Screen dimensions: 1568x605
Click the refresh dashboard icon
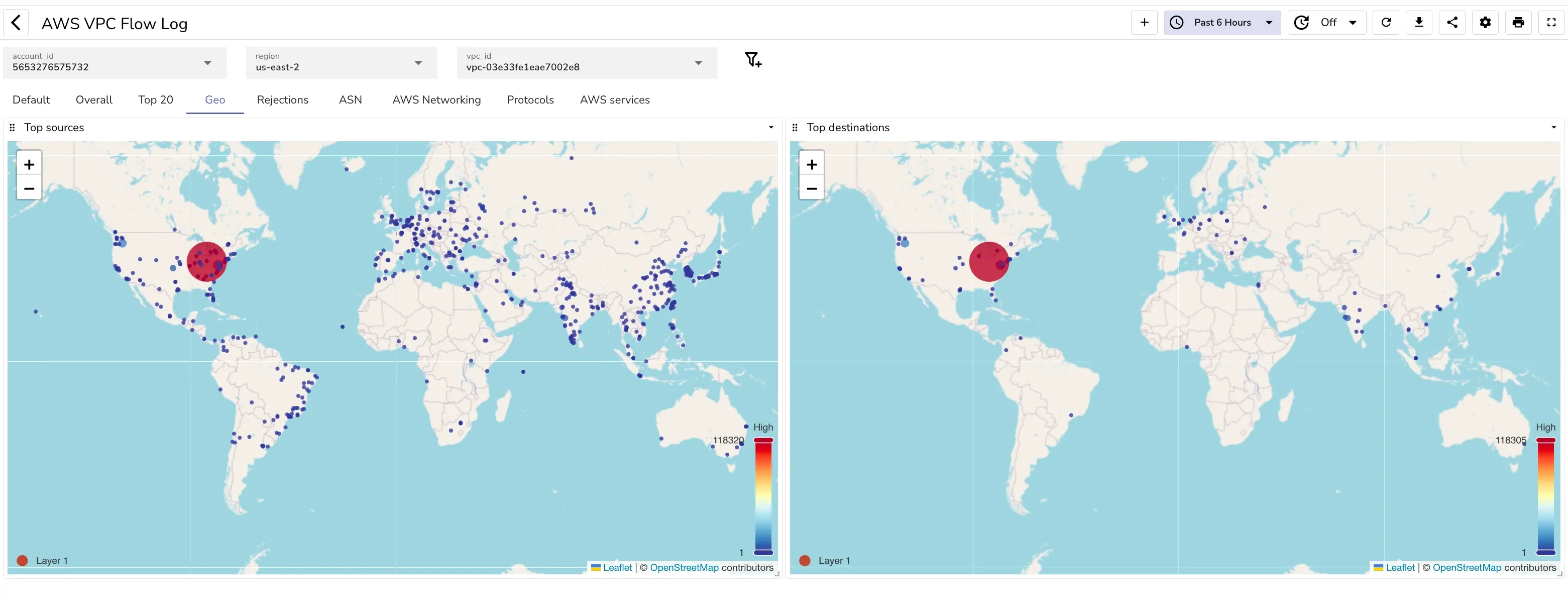[1386, 23]
